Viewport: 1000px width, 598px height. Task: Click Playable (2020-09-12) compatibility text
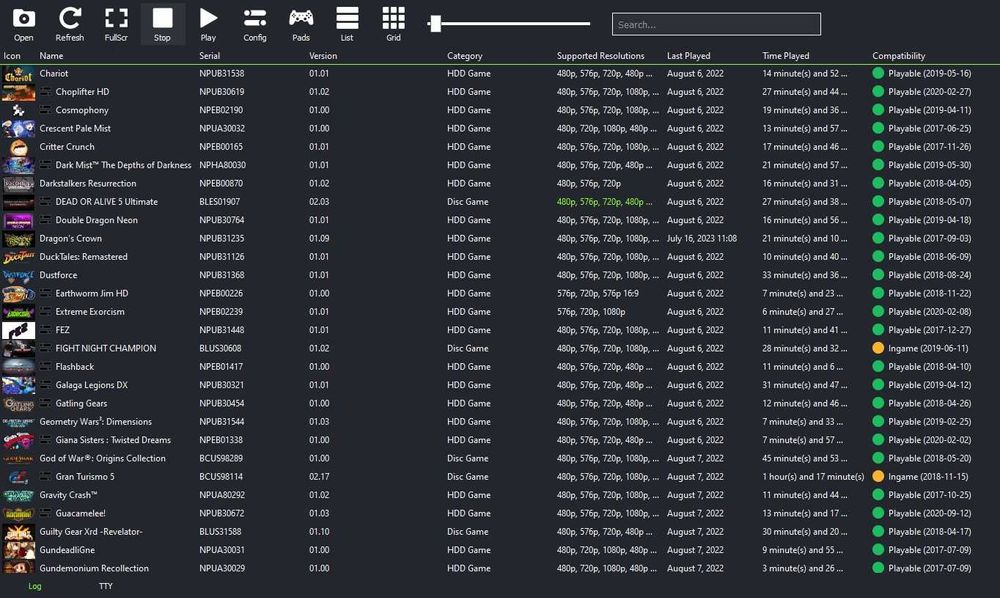click(x=929, y=513)
